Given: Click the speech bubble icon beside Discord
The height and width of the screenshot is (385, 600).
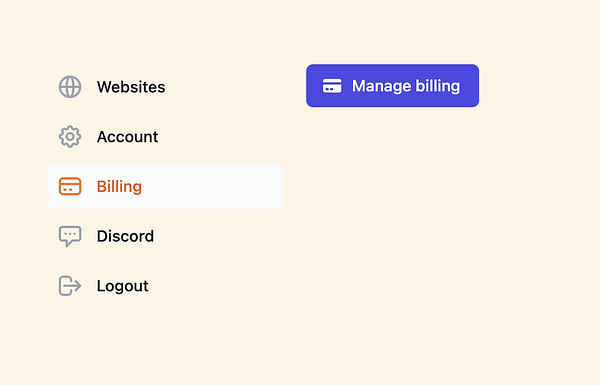Looking at the screenshot, I should tap(70, 236).
